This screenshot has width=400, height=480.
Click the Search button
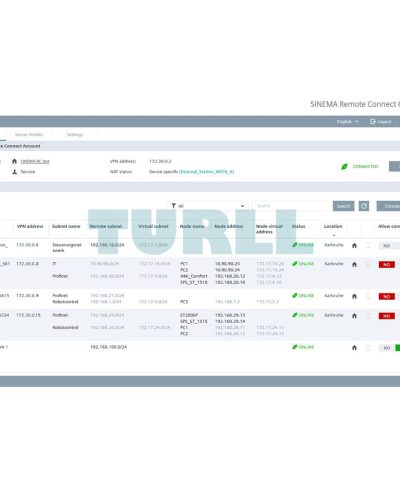343,206
